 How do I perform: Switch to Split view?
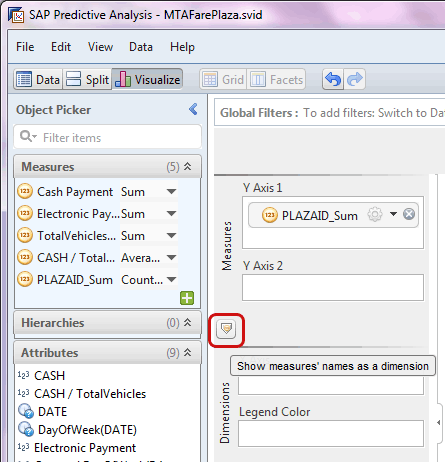87,80
